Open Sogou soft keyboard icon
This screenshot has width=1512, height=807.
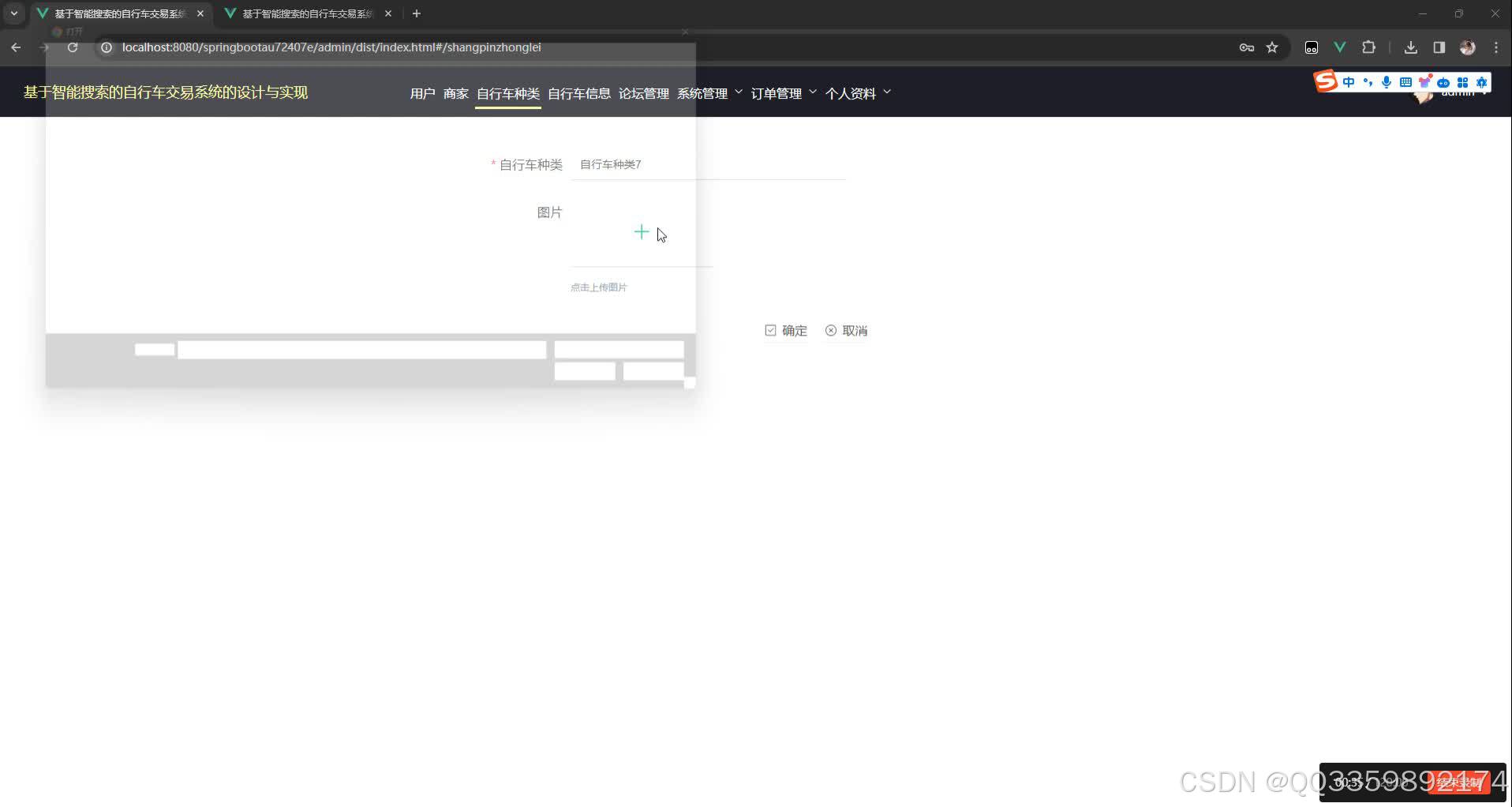tap(1405, 82)
